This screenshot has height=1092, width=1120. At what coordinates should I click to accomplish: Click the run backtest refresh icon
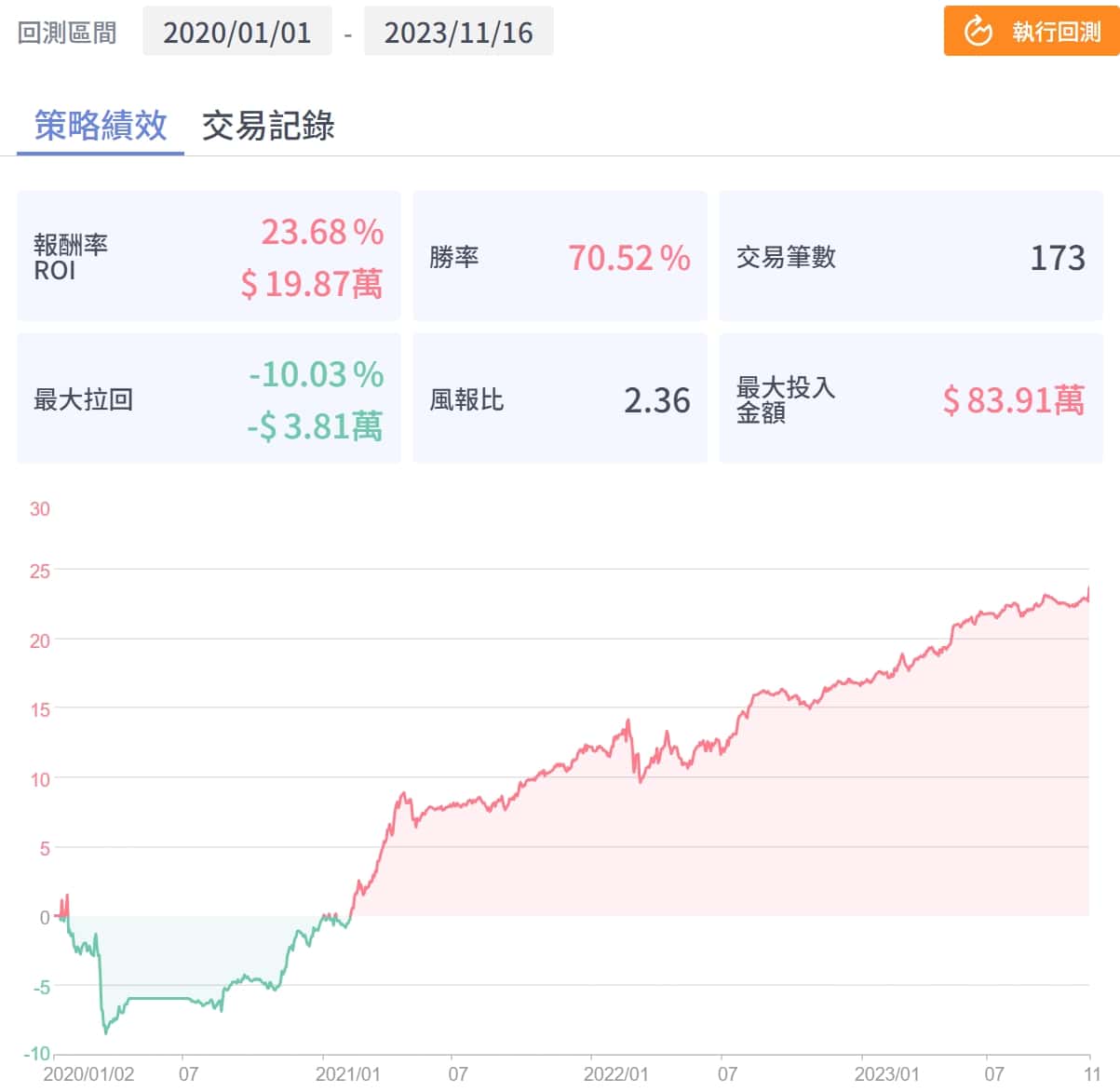[x=978, y=32]
